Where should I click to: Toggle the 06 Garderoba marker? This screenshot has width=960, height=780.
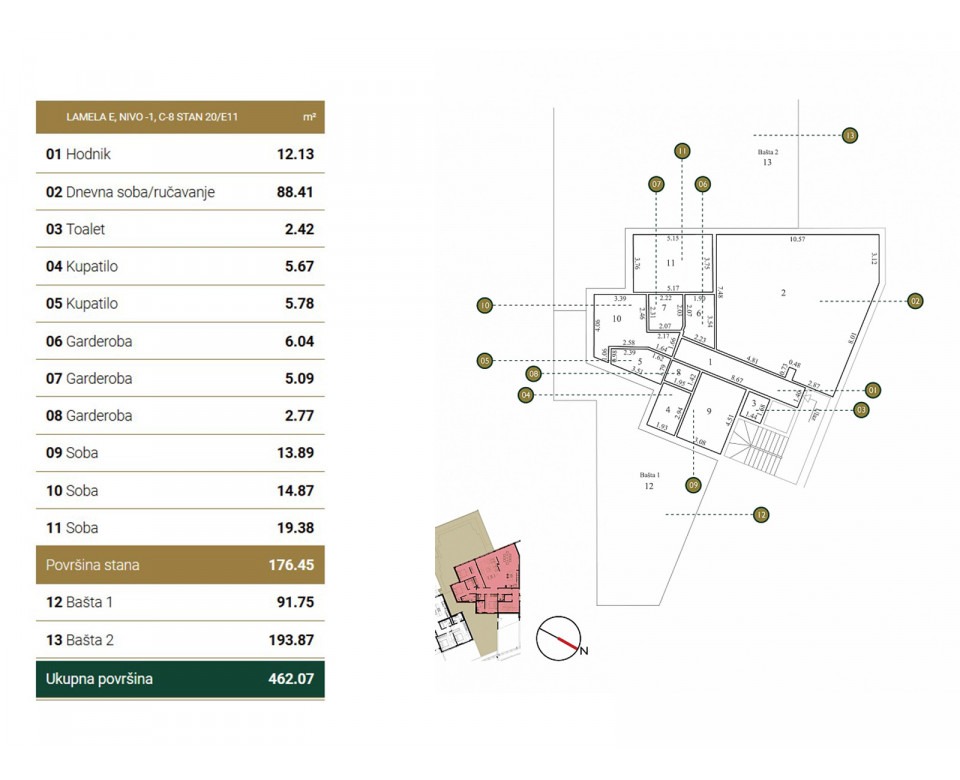click(x=704, y=183)
